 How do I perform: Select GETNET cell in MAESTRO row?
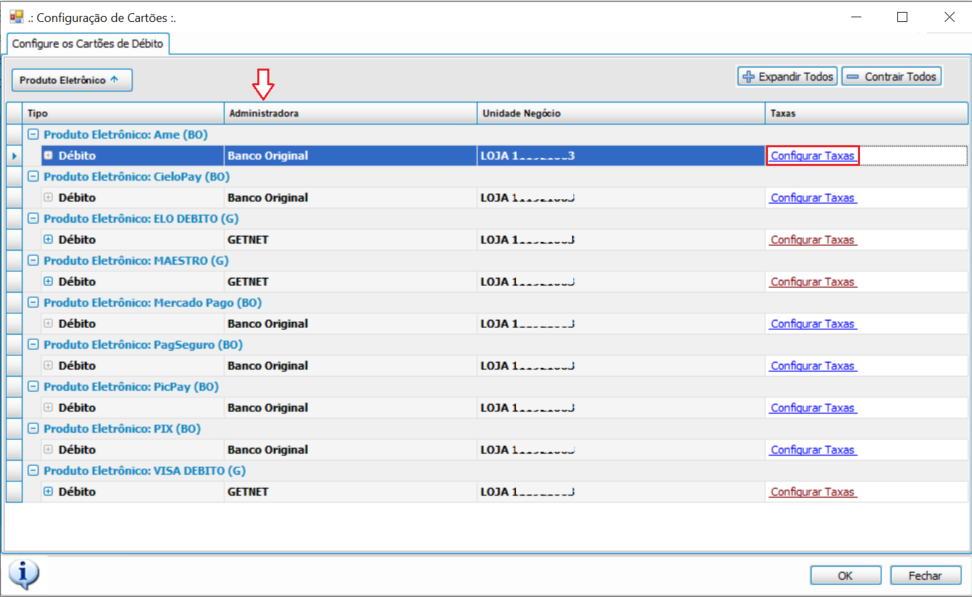[351, 281]
